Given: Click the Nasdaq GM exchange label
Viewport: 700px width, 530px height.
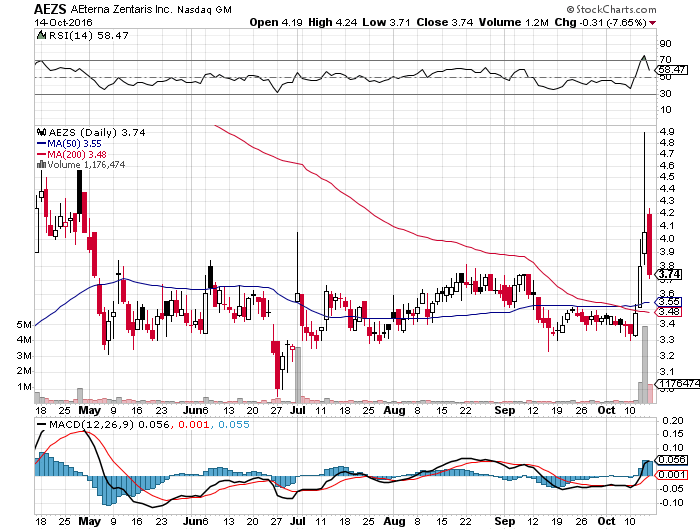Looking at the screenshot, I should [x=204, y=9].
